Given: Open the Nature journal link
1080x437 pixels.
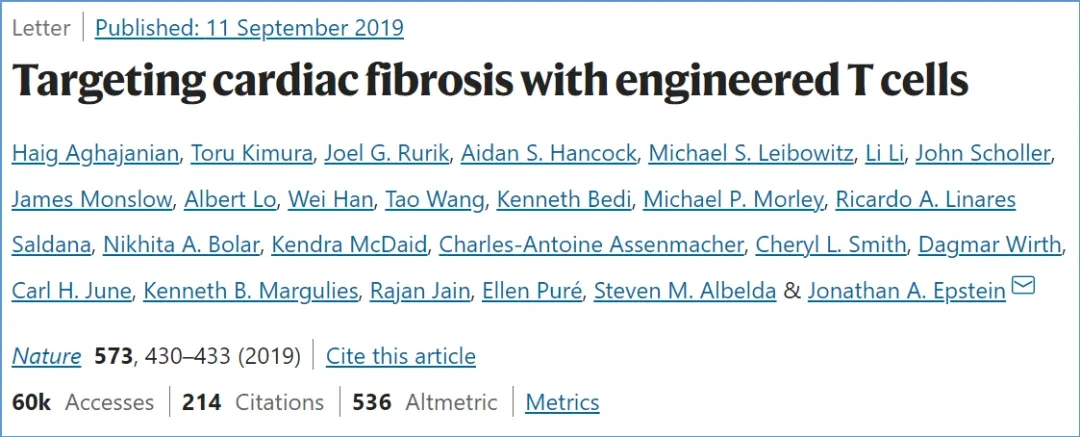Looking at the screenshot, I should point(46,356).
